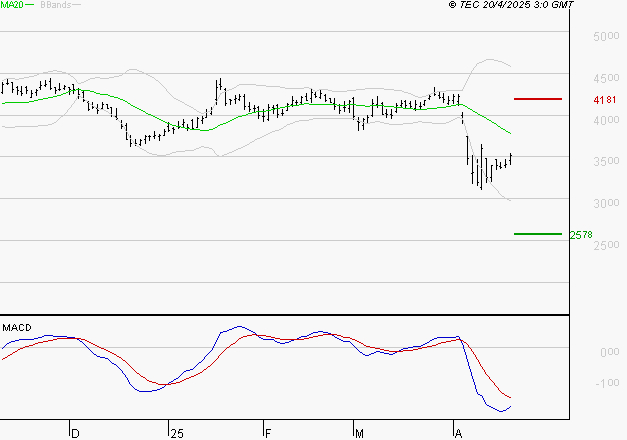The image size is (627, 440).
Task: Click the 2578 support price label
Action: (x=581, y=235)
